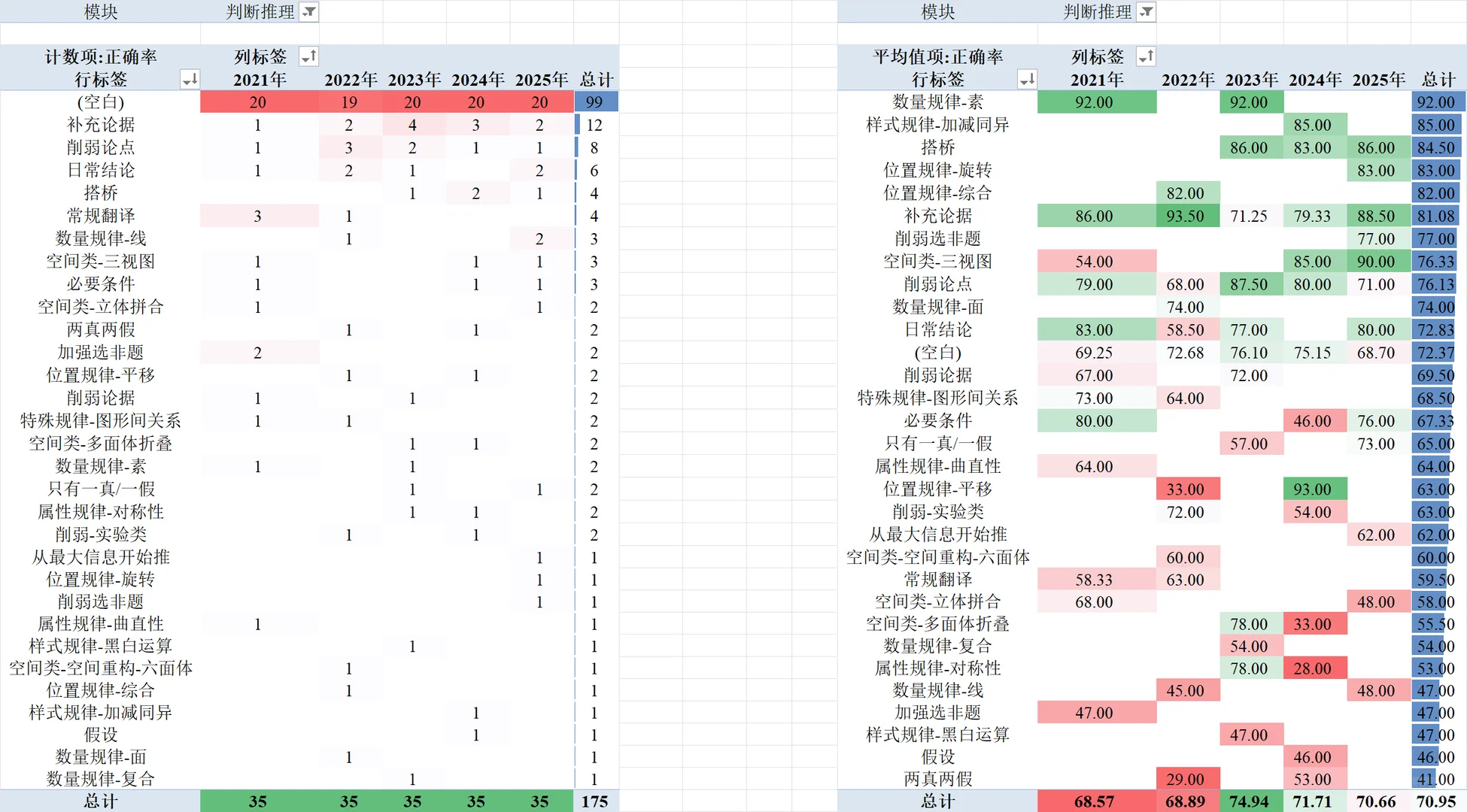1467x812 pixels.
Task: Open the 模块 filter on the right pivot table
Action: pyautogui.click(x=1147, y=12)
